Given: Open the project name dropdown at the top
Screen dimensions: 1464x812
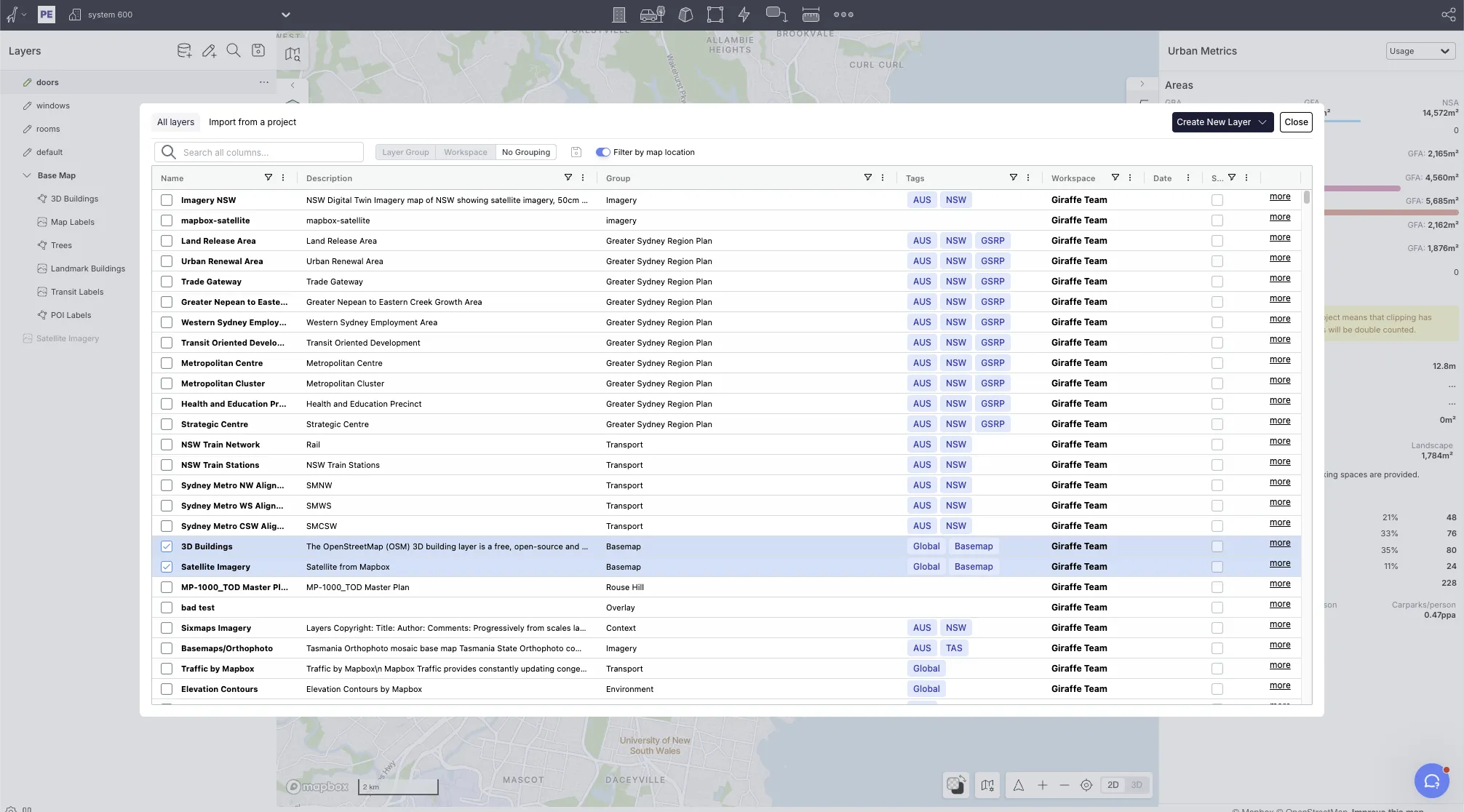Looking at the screenshot, I should pyautogui.click(x=285, y=15).
